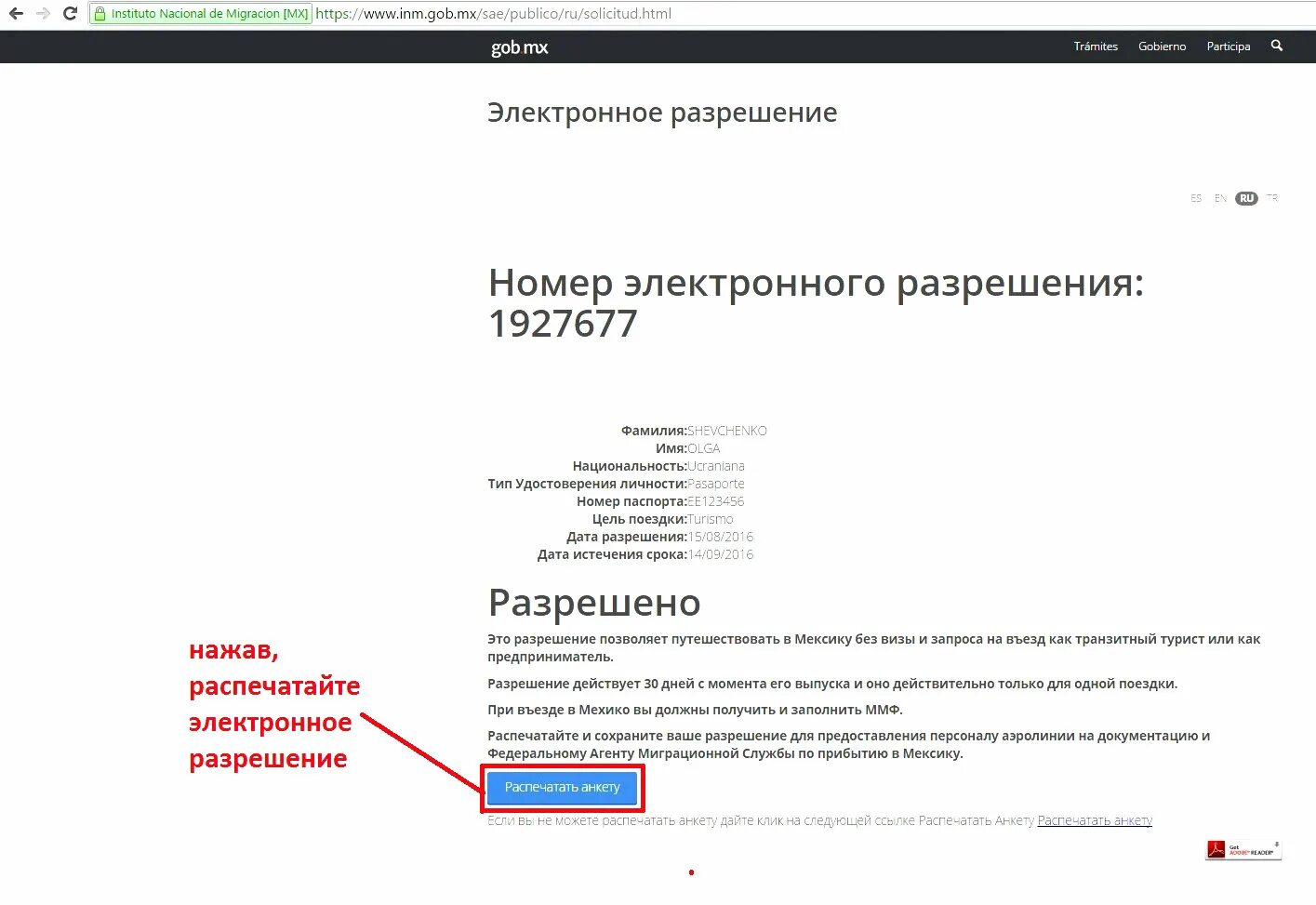Click the Get Adobe Reader badge
The height and width of the screenshot is (905, 1316).
pos(1243,849)
